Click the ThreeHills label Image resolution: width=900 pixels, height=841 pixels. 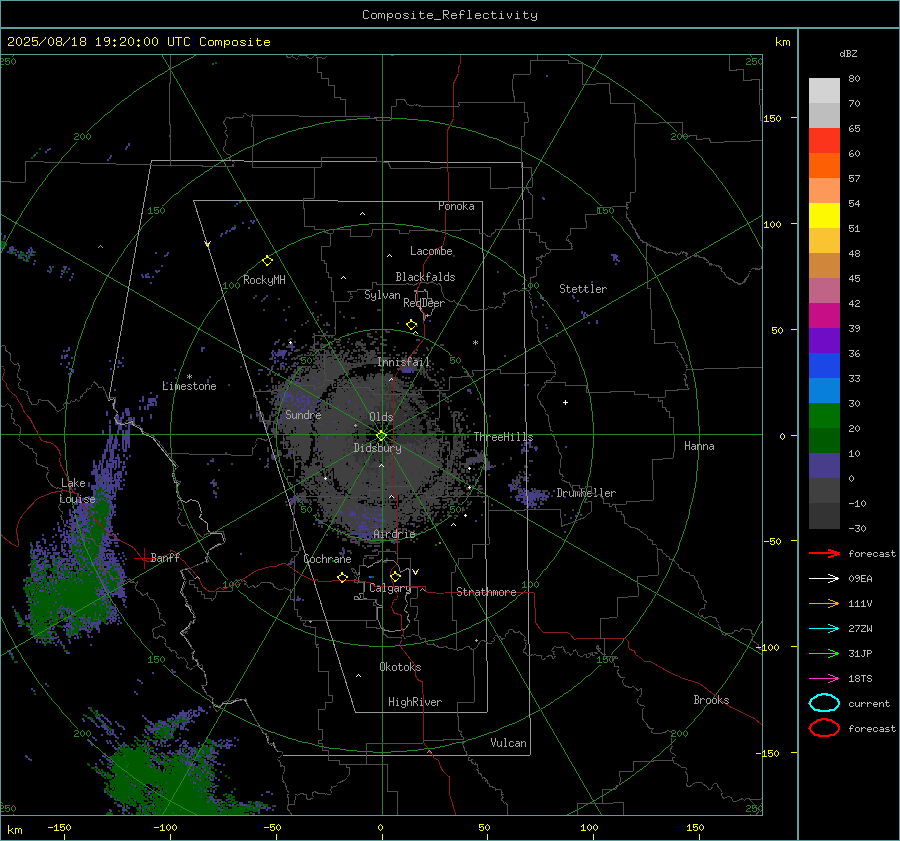503,437
